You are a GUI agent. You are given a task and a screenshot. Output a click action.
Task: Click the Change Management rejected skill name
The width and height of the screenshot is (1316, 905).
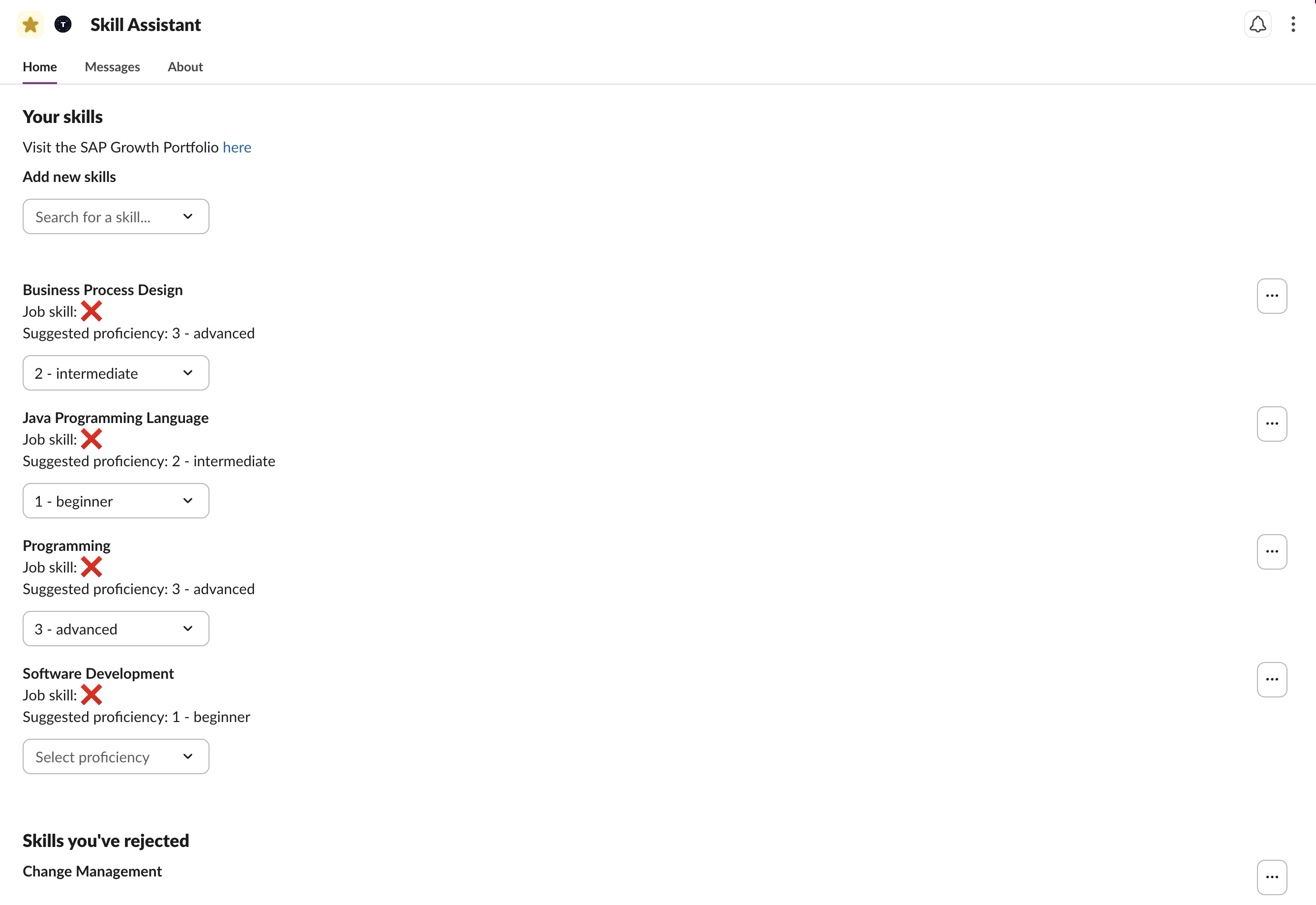92,872
